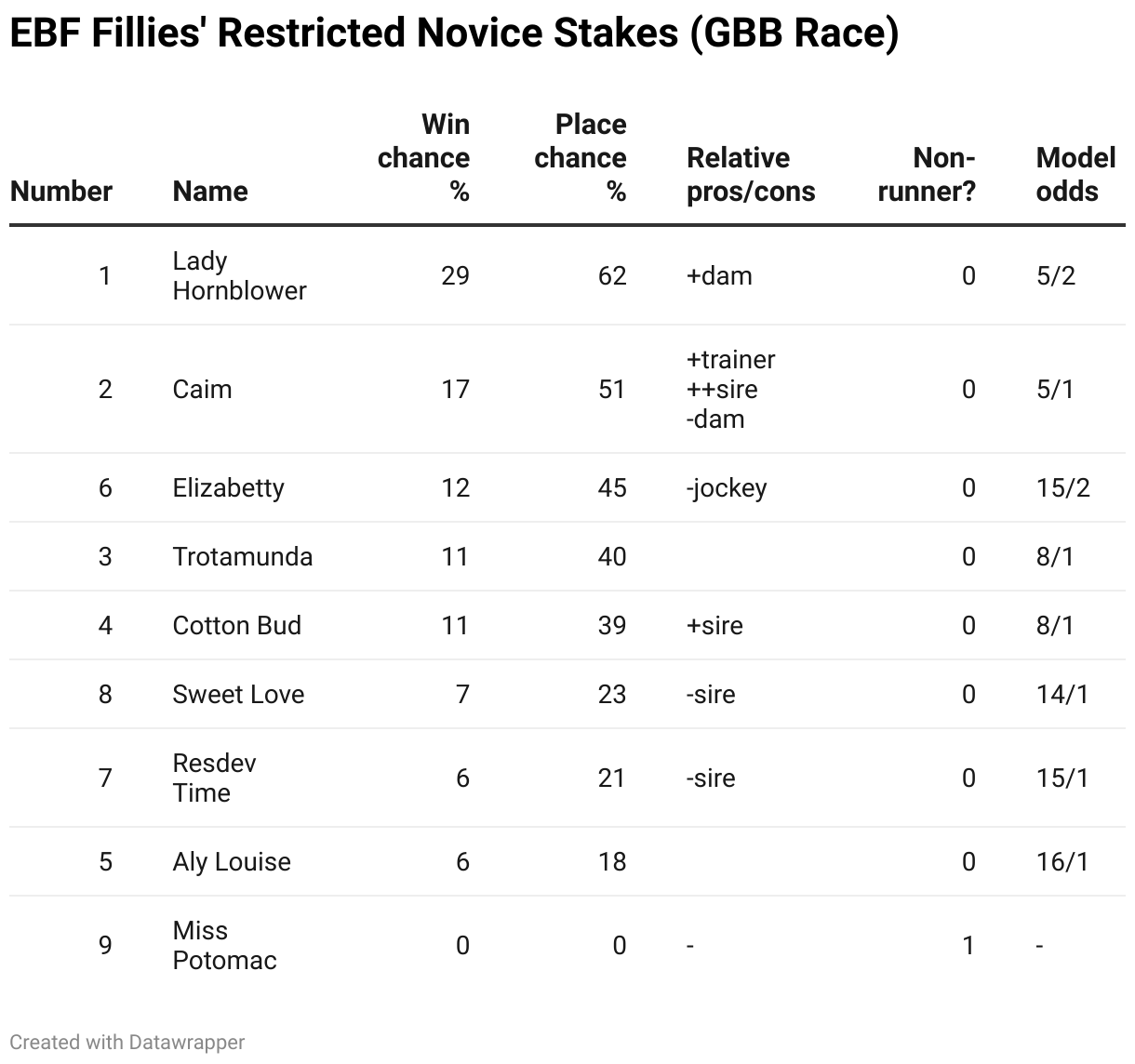Select the Cotton Bud entry
Viewport: 1135px width, 1064px height.
click(x=237, y=626)
